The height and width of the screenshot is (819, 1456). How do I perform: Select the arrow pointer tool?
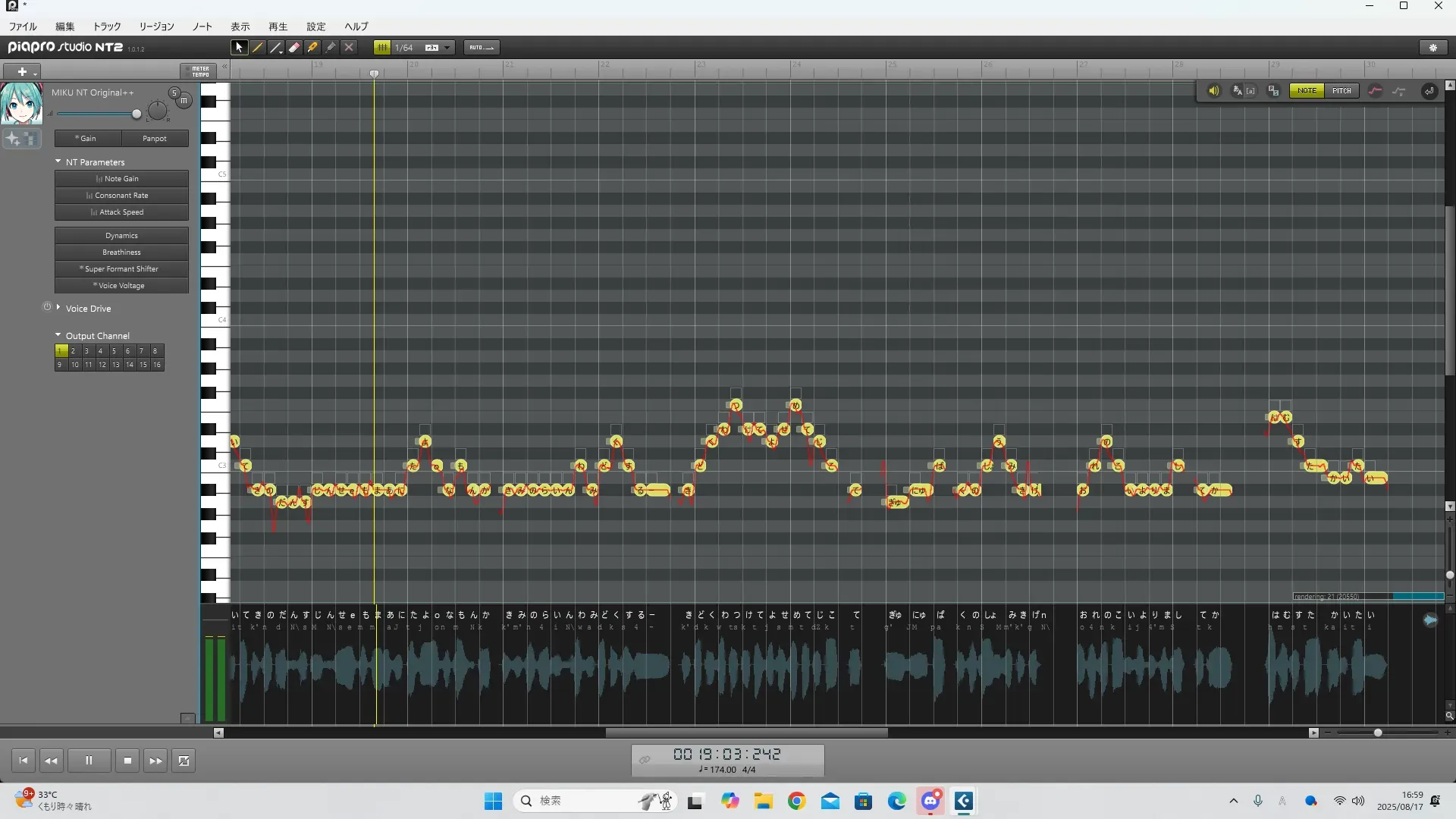(x=239, y=47)
